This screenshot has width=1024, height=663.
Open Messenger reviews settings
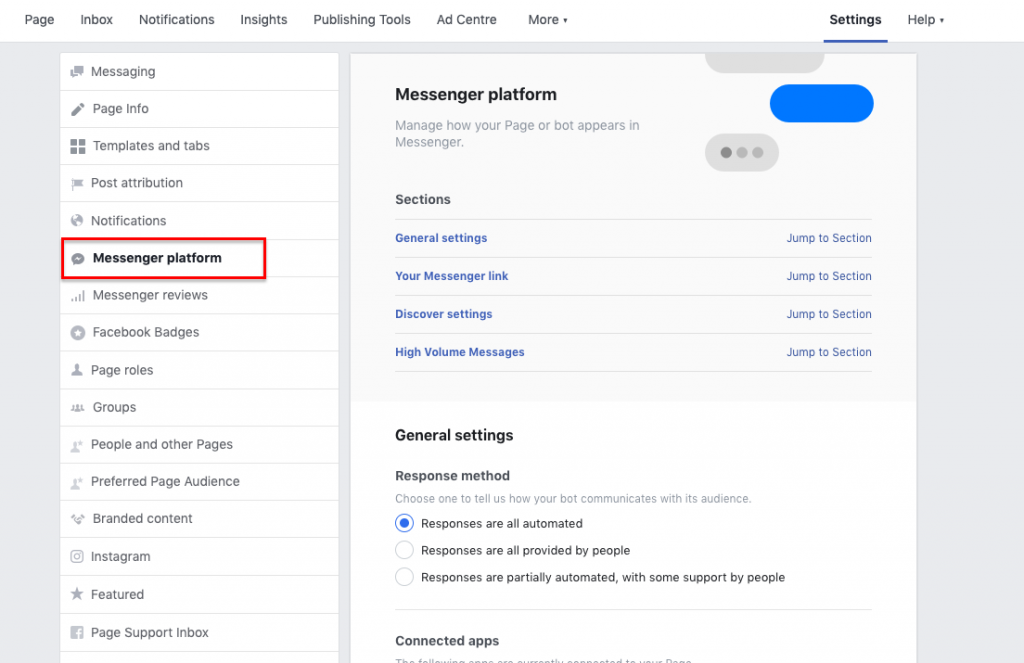[x=199, y=295]
